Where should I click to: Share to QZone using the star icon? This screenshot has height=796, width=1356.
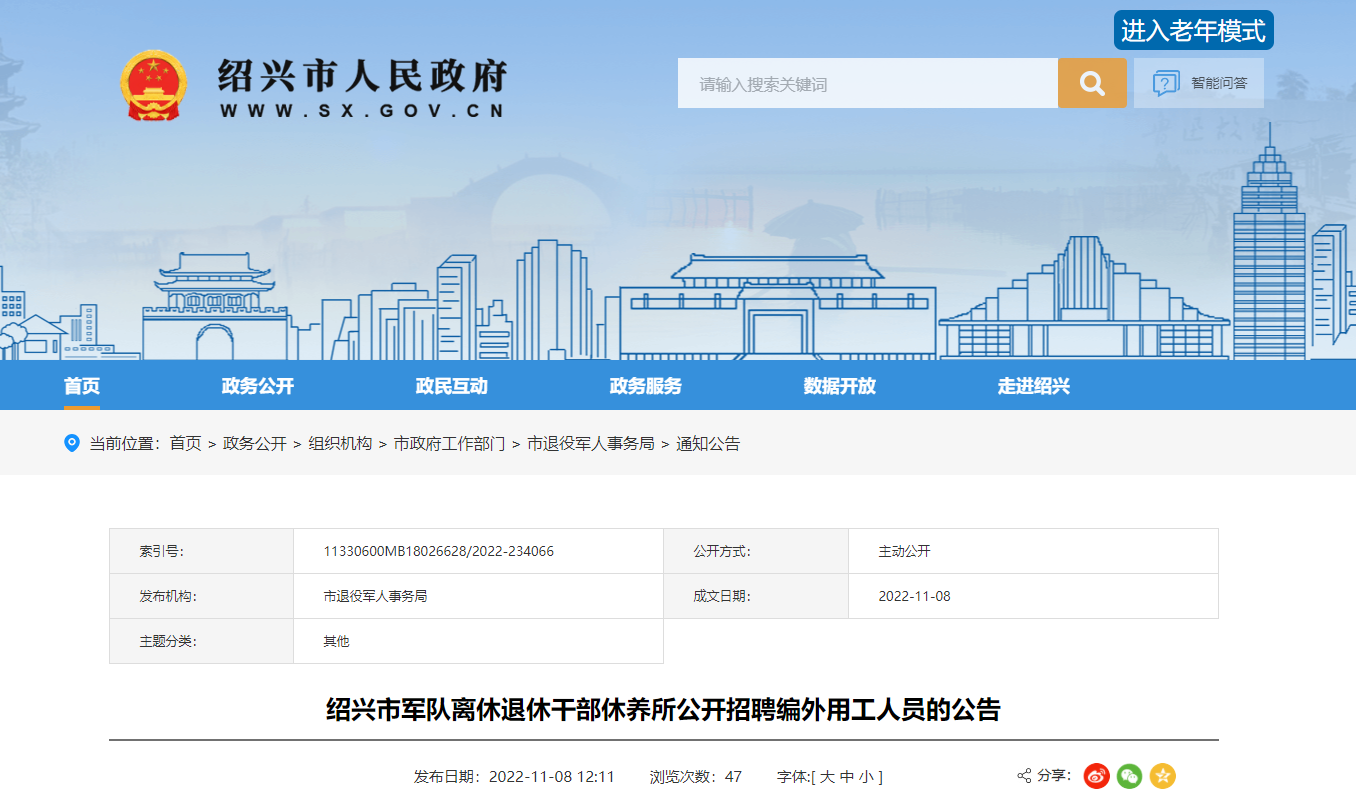(1162, 776)
